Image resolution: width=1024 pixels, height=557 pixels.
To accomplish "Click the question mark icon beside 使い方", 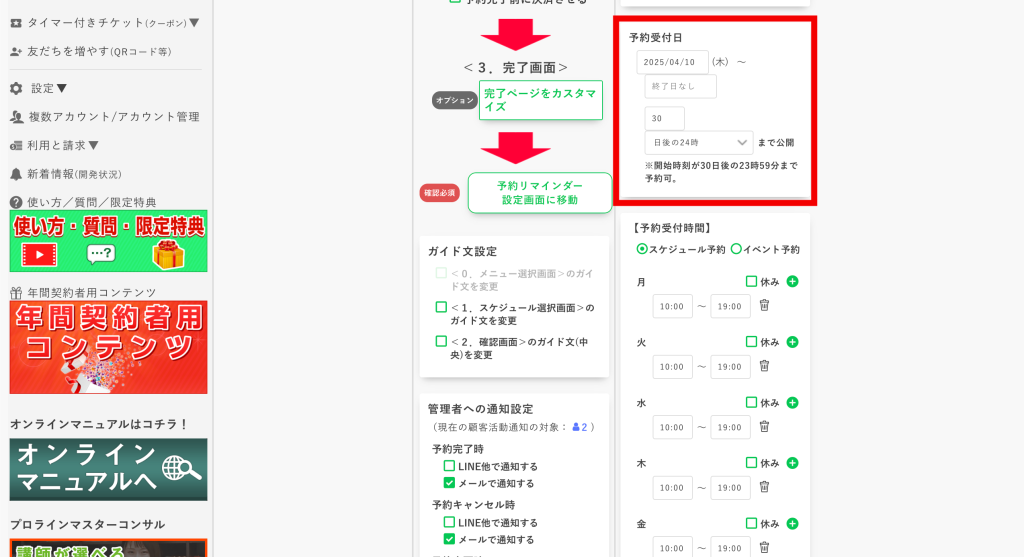I will coord(16,202).
